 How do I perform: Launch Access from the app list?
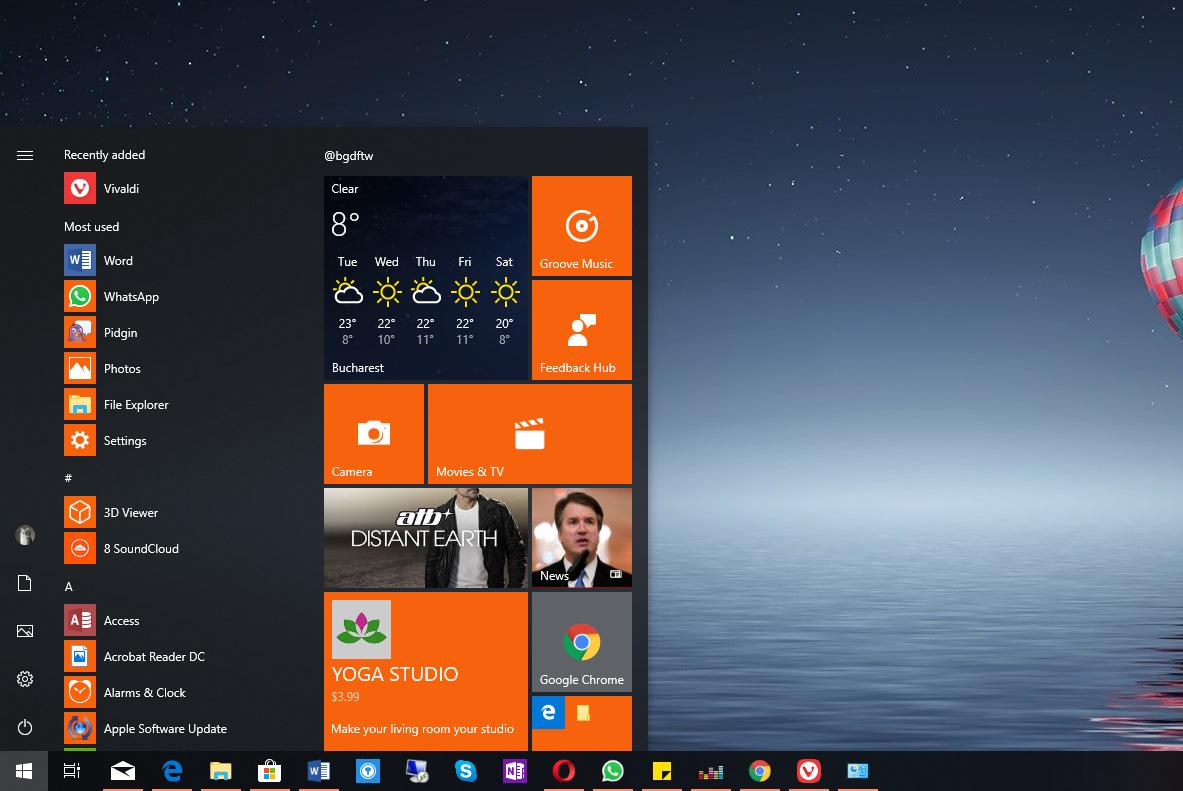pyautogui.click(x=183, y=620)
